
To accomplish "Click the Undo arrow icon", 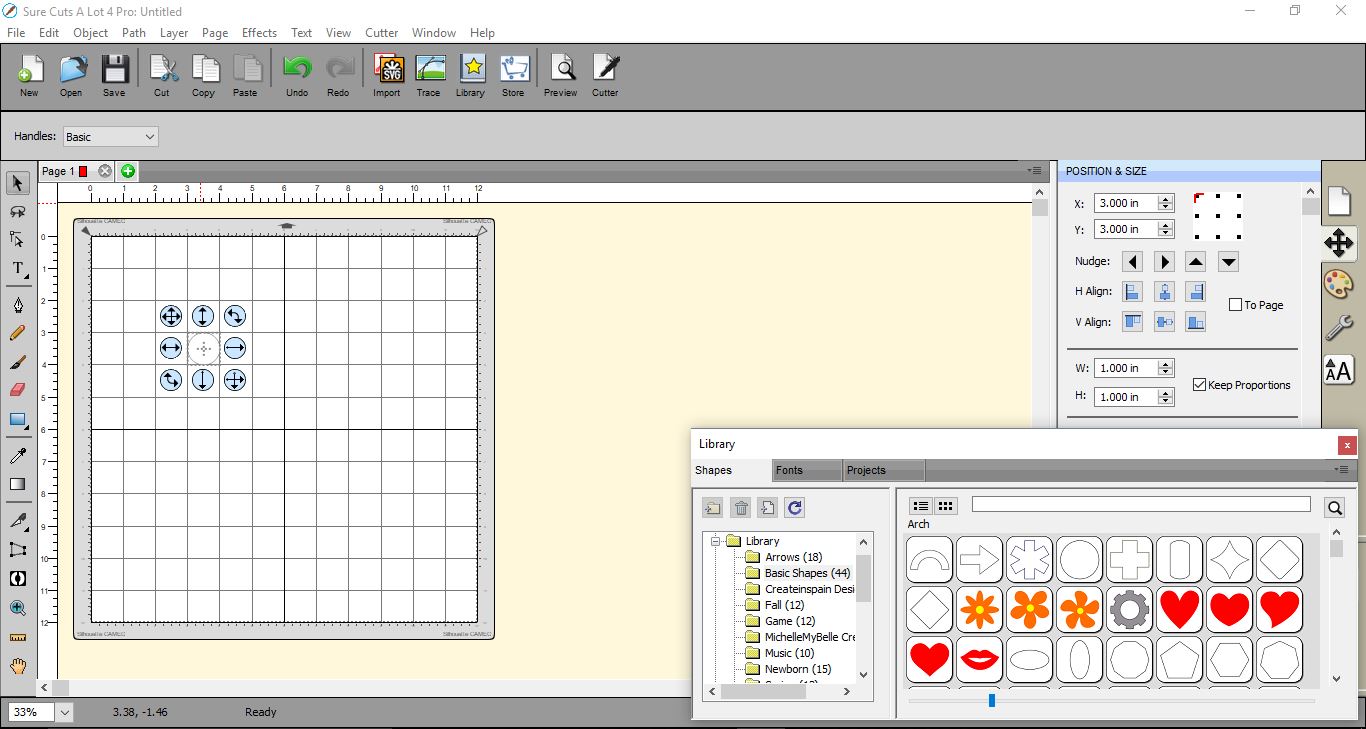I will tap(297, 74).
